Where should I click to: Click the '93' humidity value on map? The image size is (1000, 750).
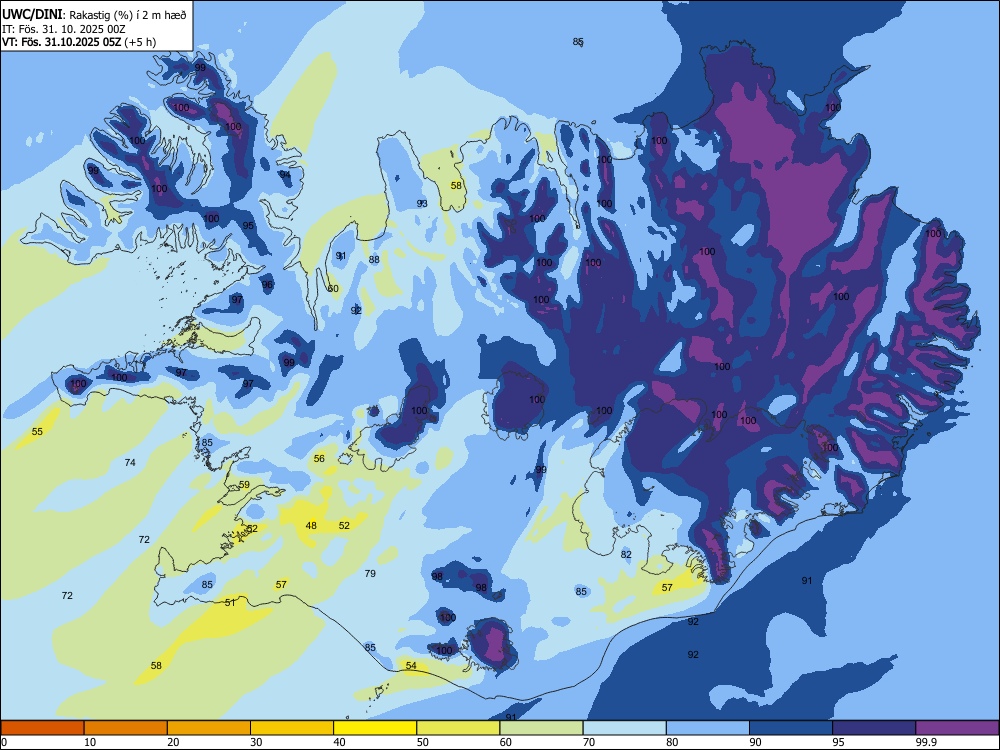(422, 203)
